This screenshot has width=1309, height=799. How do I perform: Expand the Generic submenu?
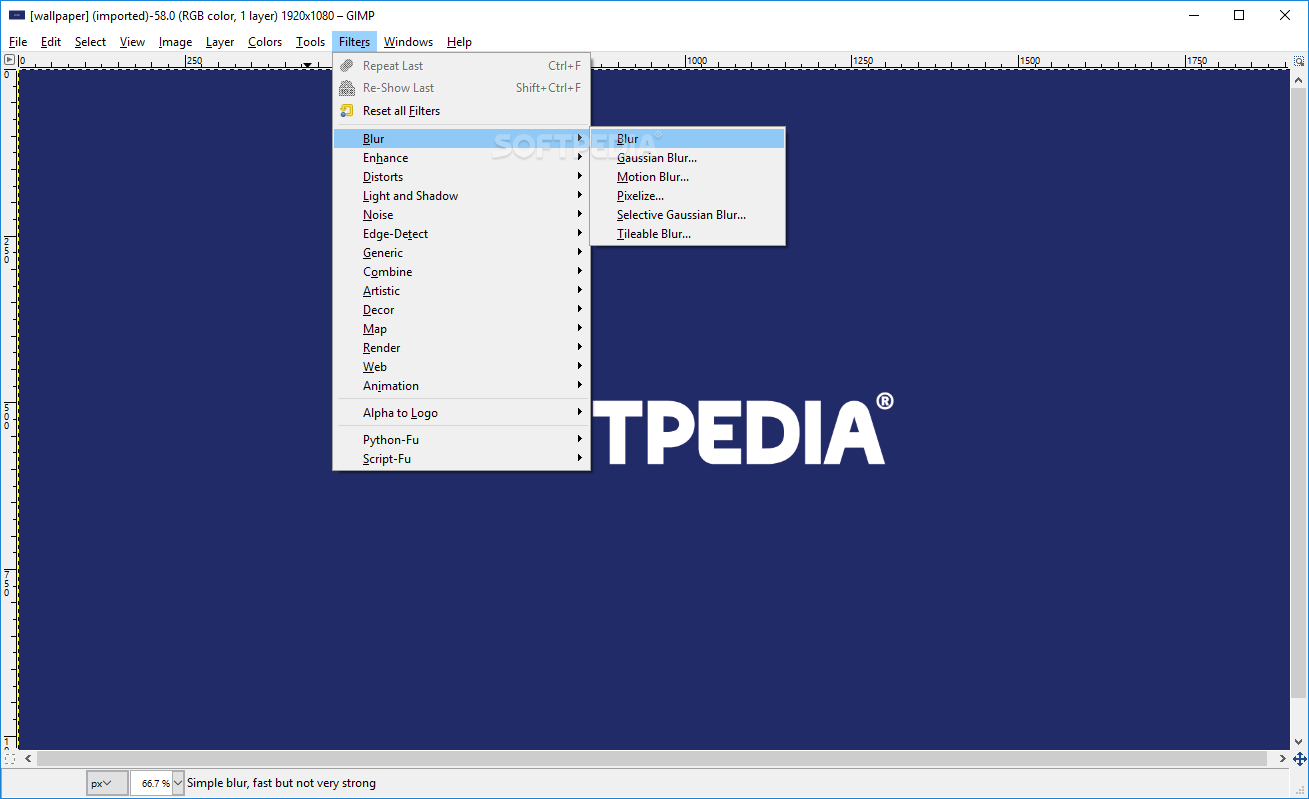[461, 253]
